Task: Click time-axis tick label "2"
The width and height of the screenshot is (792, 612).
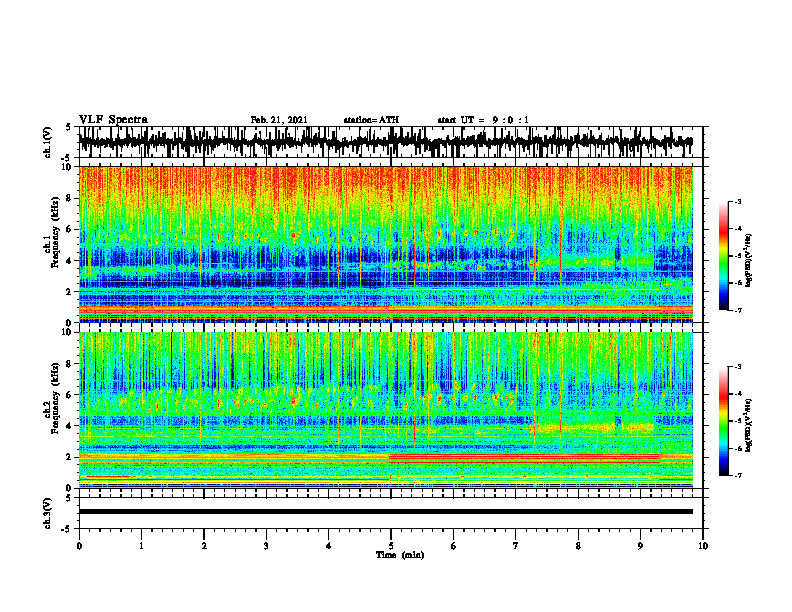Action: [x=204, y=546]
